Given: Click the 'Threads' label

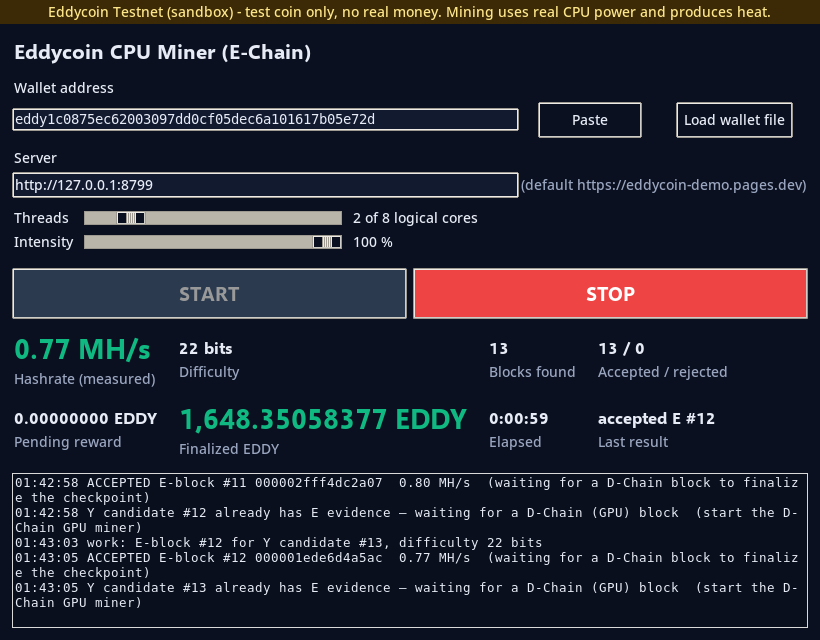Looking at the screenshot, I should (41, 218).
